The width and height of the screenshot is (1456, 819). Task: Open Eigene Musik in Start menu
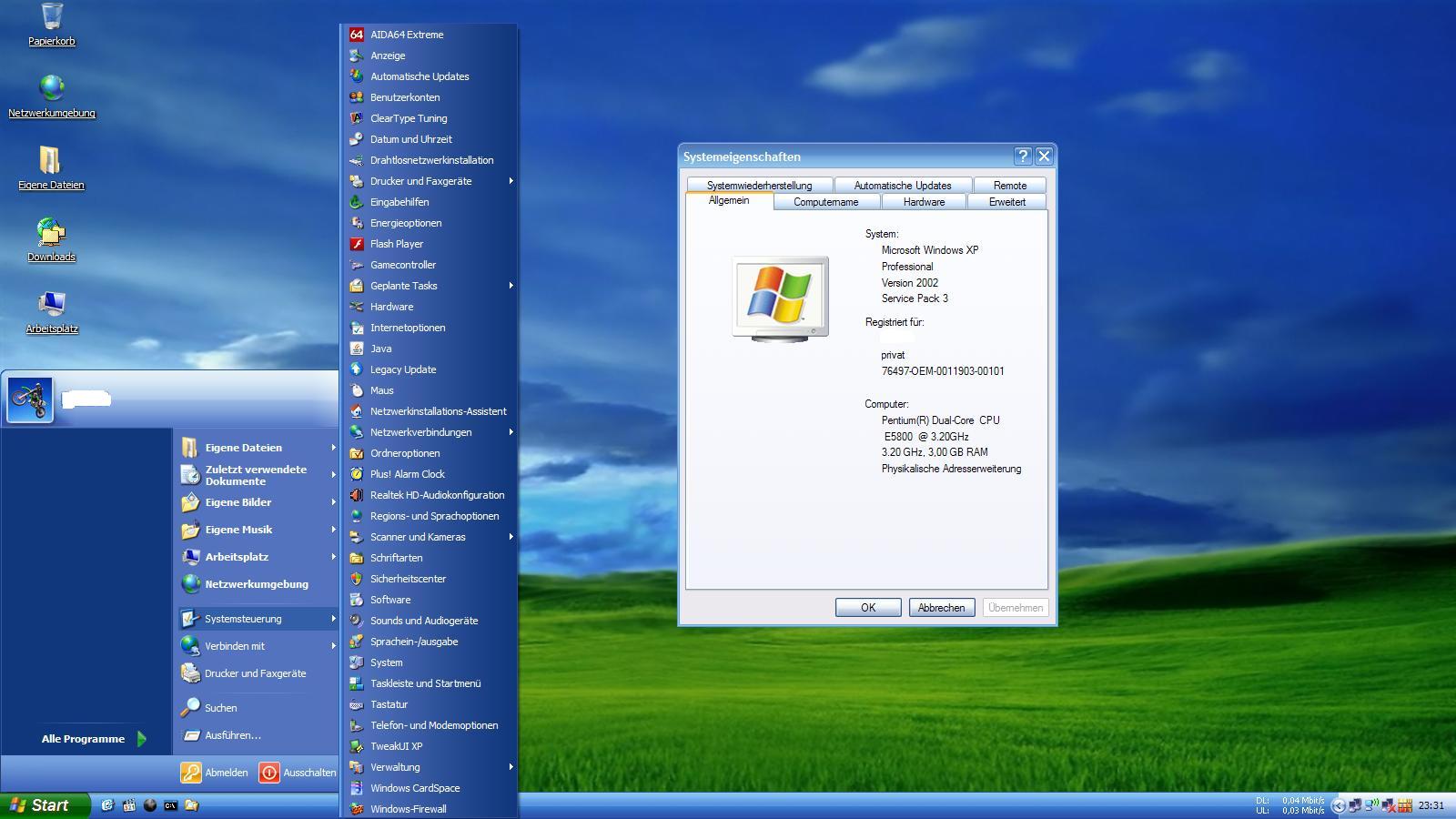point(258,530)
